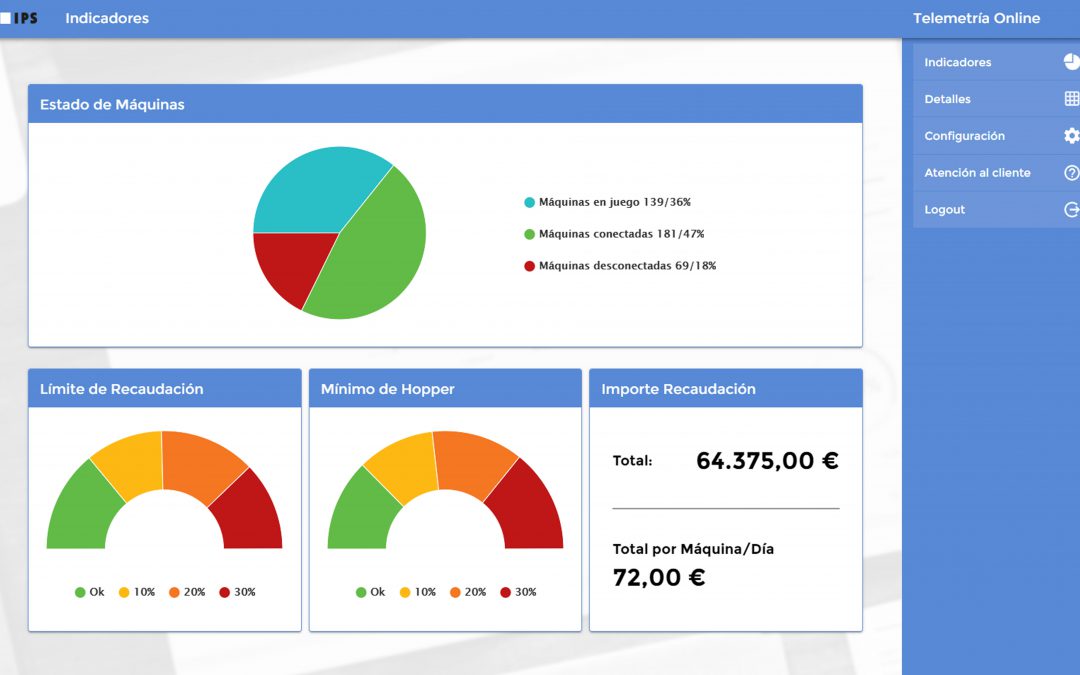
Task: Open Detalles in the sidebar menu
Action: [997, 99]
